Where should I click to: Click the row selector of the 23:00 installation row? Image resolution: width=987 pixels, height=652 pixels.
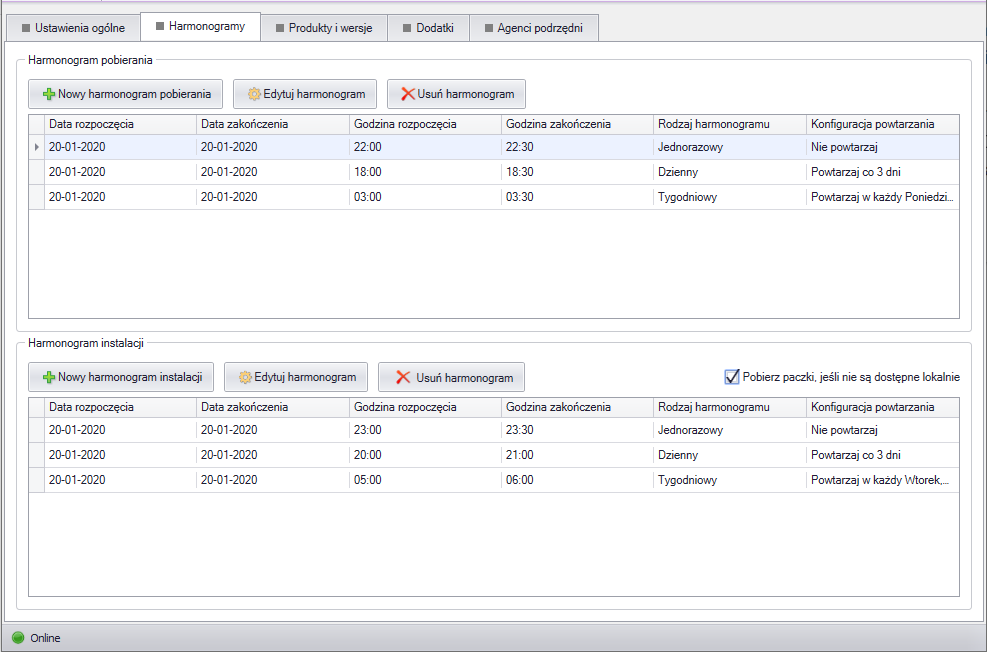37,430
